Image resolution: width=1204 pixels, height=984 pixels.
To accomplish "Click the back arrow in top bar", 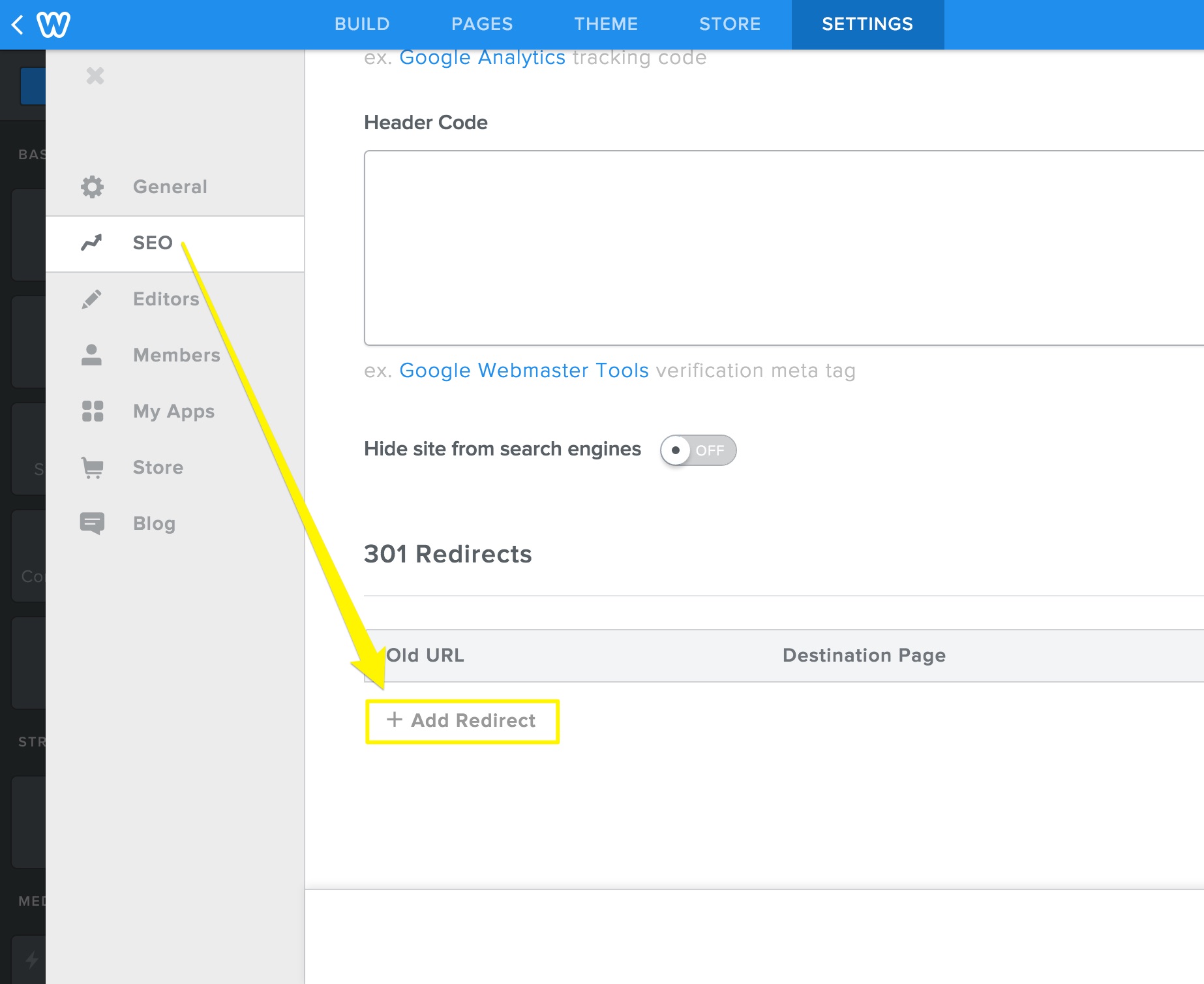I will 18,25.
